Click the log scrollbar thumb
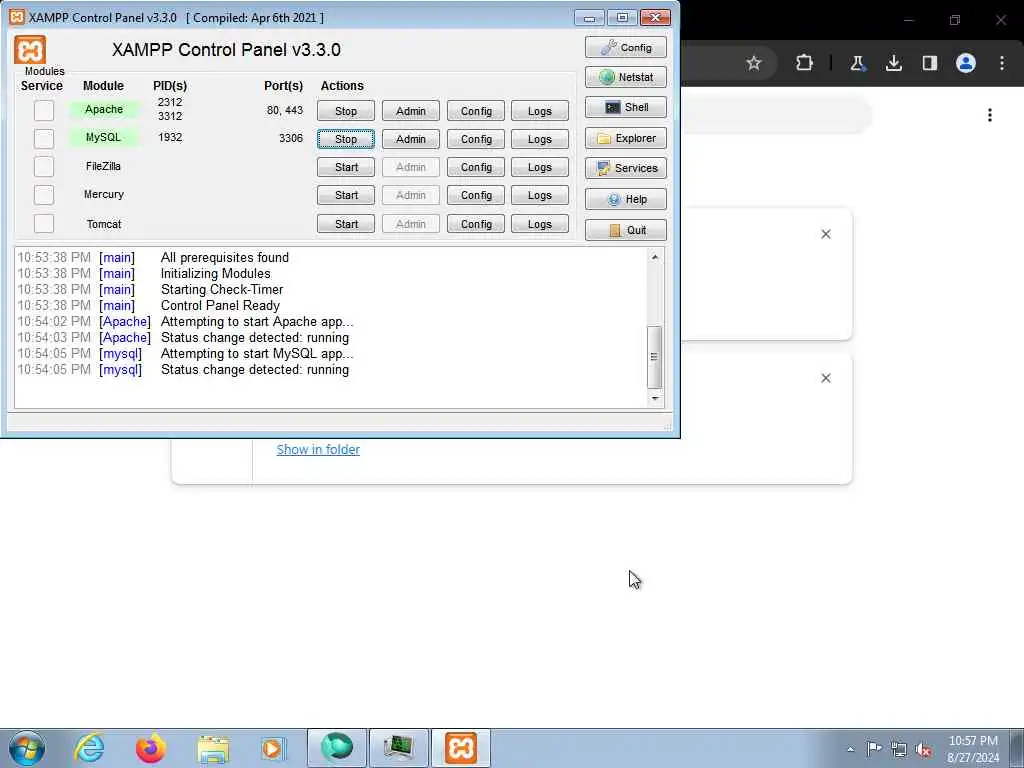The image size is (1024, 768). [x=654, y=357]
